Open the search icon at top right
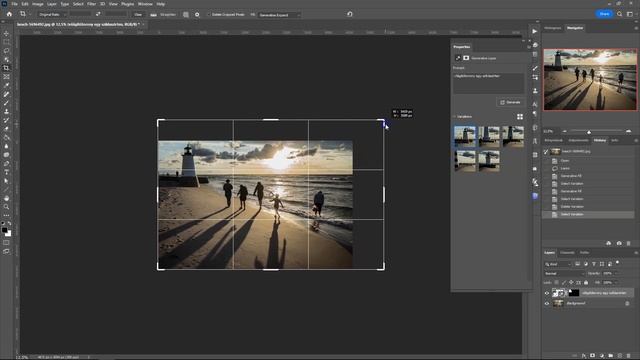 [x=620, y=14]
